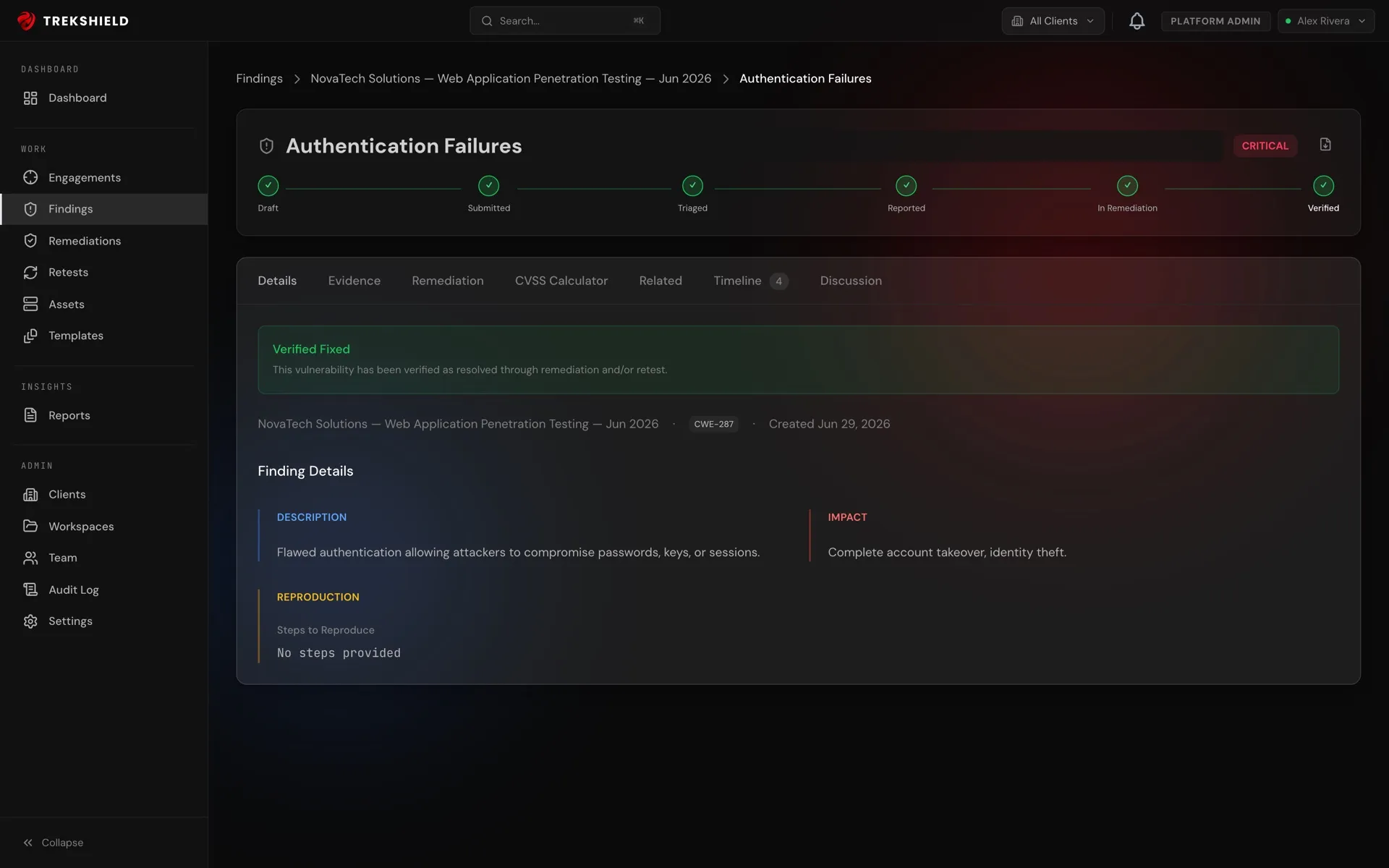Image resolution: width=1389 pixels, height=868 pixels.
Task: Click the Settings gear icon
Action: tap(30, 621)
